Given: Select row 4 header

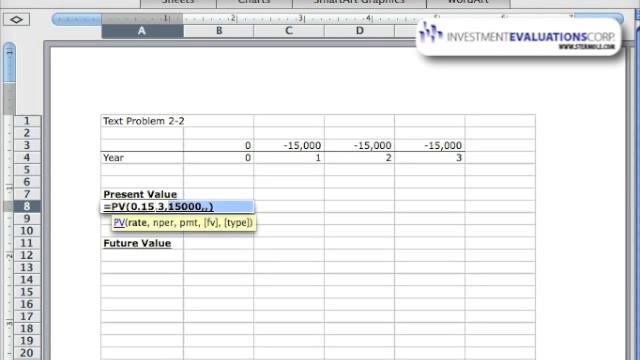Looking at the screenshot, I should (x=27, y=158).
